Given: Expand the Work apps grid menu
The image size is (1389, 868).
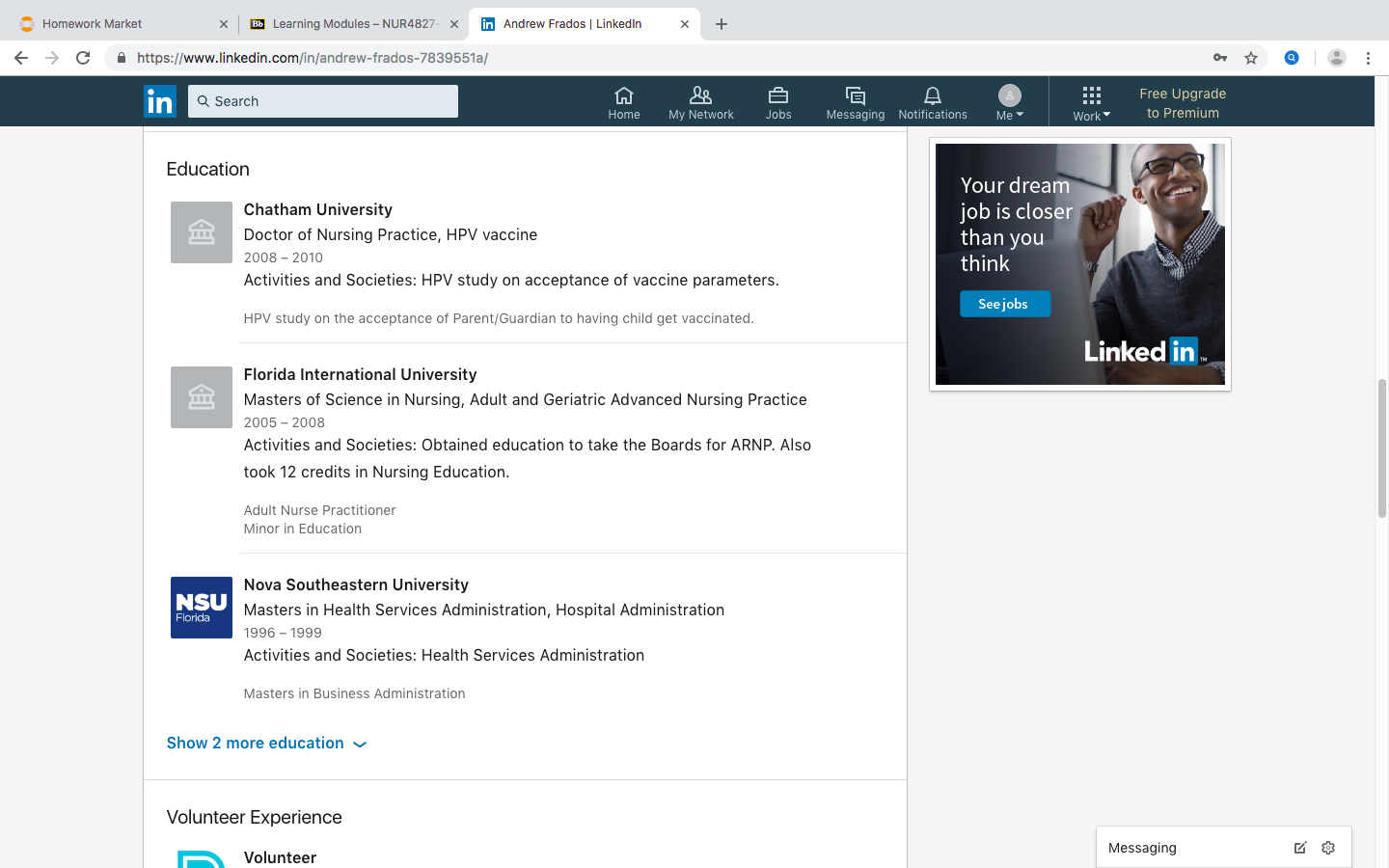Looking at the screenshot, I should tap(1092, 102).
